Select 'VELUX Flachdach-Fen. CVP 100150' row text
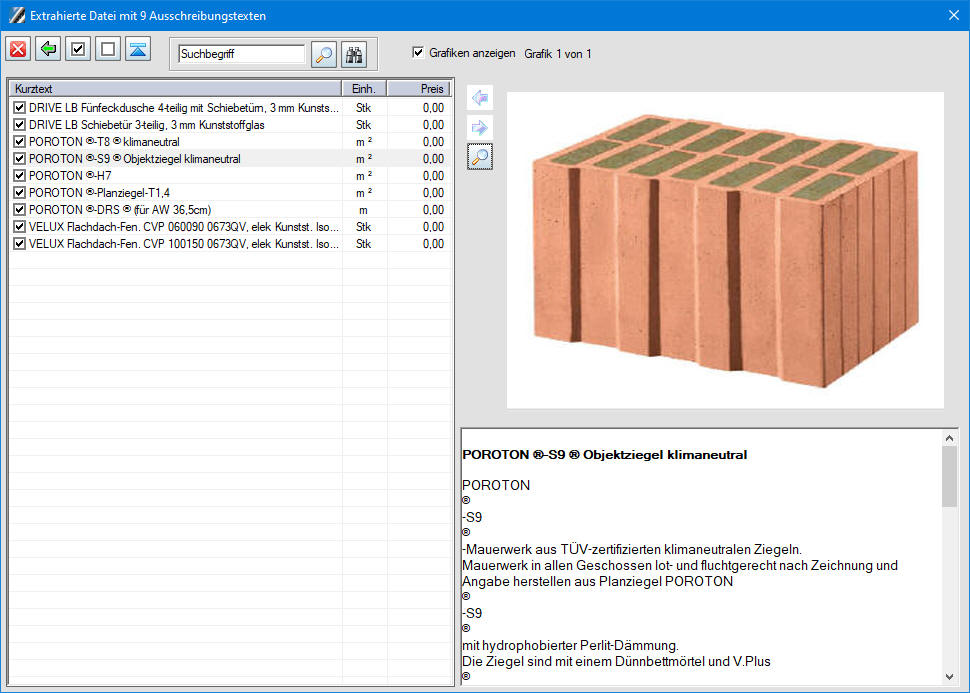Viewport: 970px width, 693px height. point(184,244)
